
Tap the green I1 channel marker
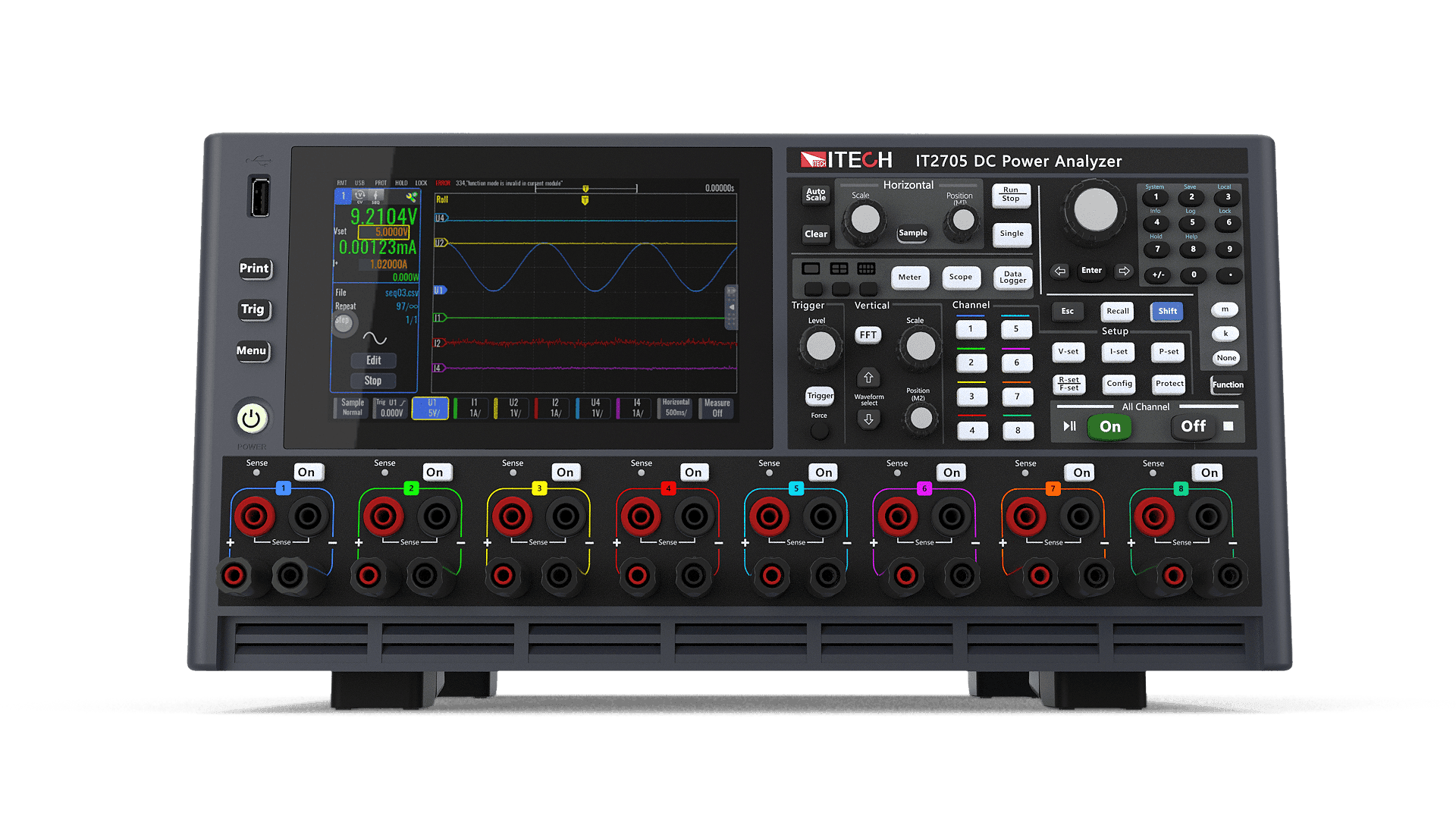click(x=440, y=318)
